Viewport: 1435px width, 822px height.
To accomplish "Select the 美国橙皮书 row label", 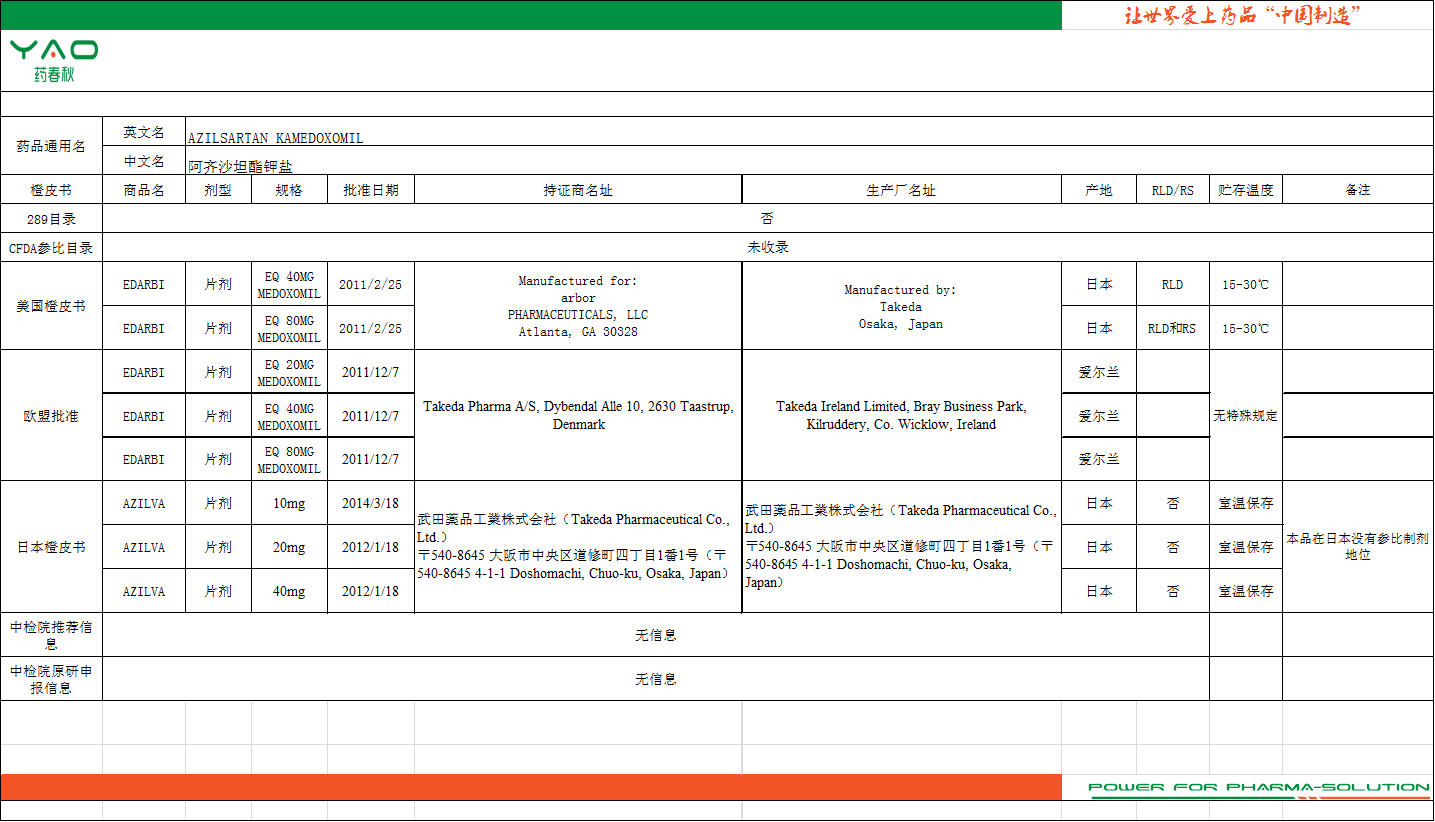I will coord(51,306).
